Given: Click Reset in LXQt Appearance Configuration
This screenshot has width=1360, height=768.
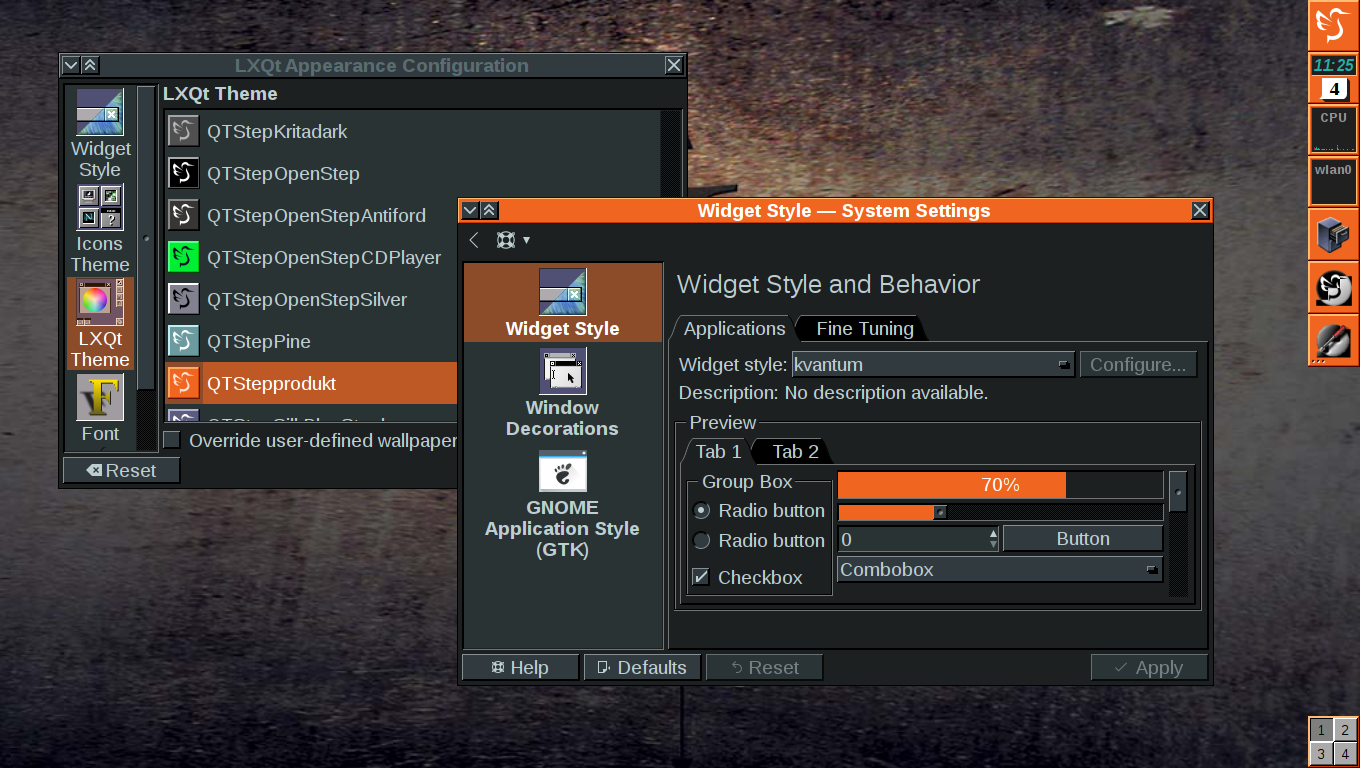Looking at the screenshot, I should pos(121,470).
